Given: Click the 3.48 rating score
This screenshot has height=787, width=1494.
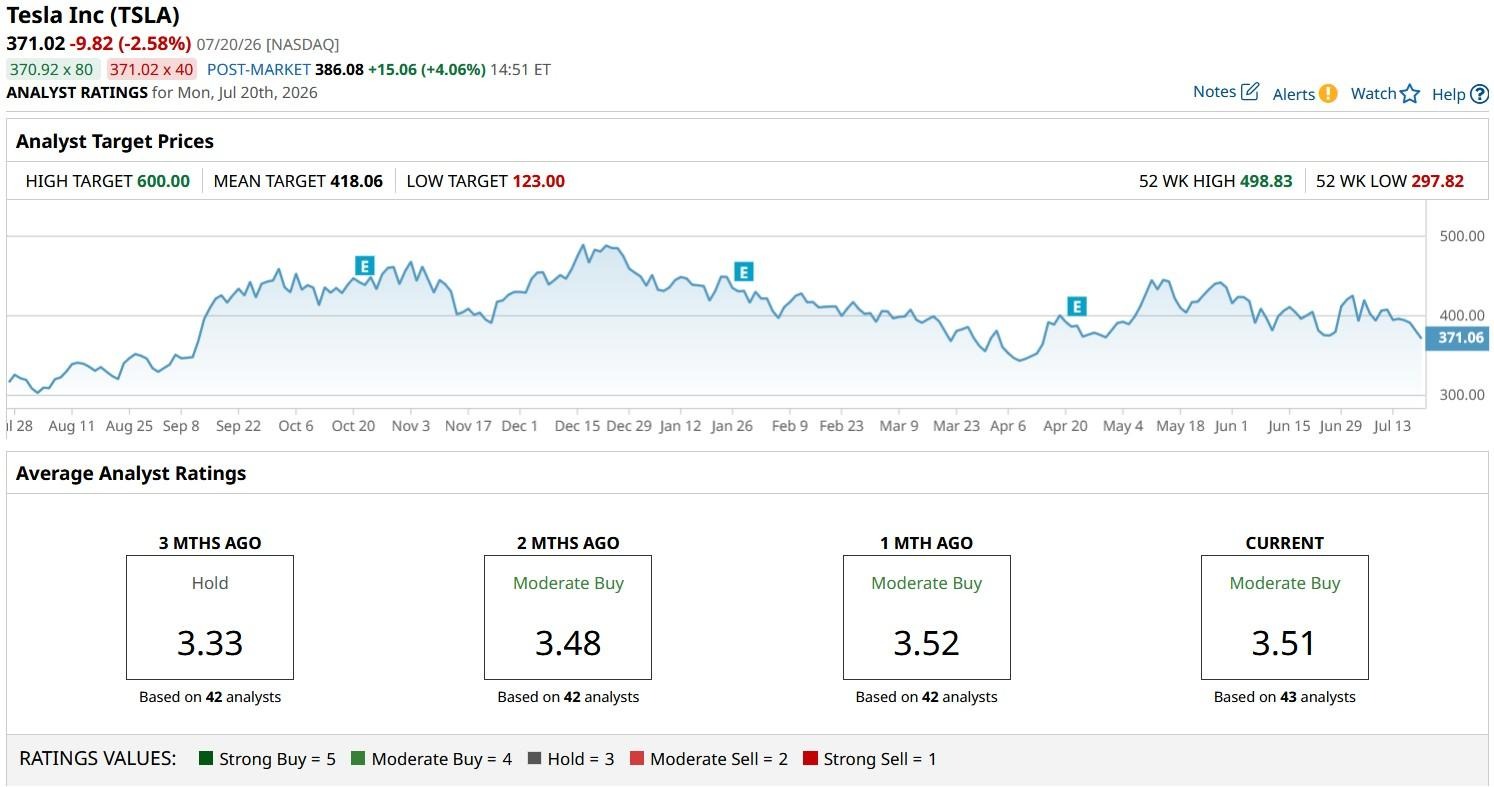Looking at the screenshot, I should click(568, 643).
